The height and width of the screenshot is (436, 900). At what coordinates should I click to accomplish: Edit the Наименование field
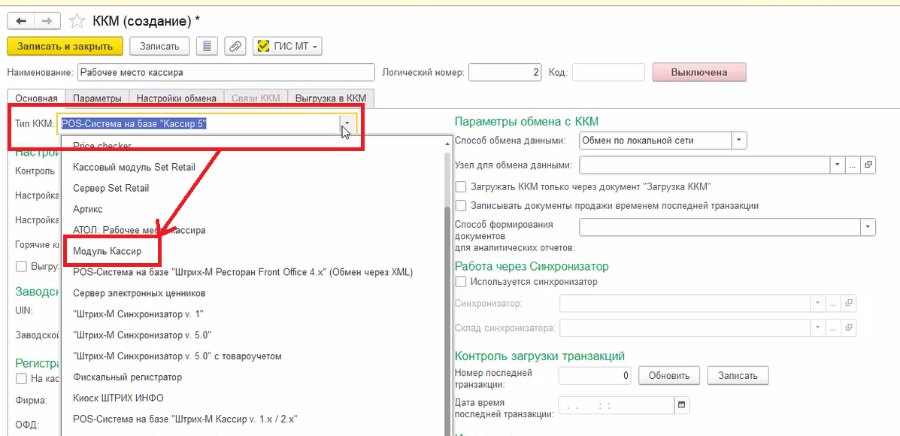click(x=226, y=72)
